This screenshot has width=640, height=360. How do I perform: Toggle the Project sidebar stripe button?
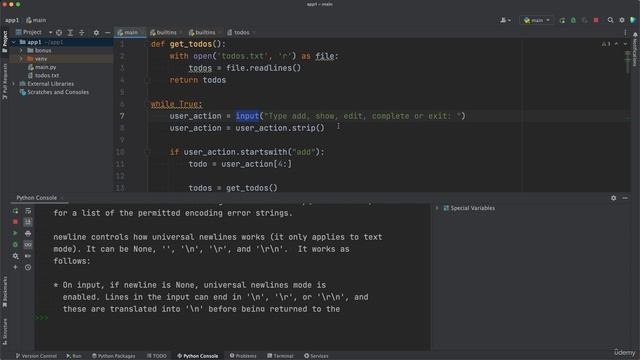[x=4, y=42]
